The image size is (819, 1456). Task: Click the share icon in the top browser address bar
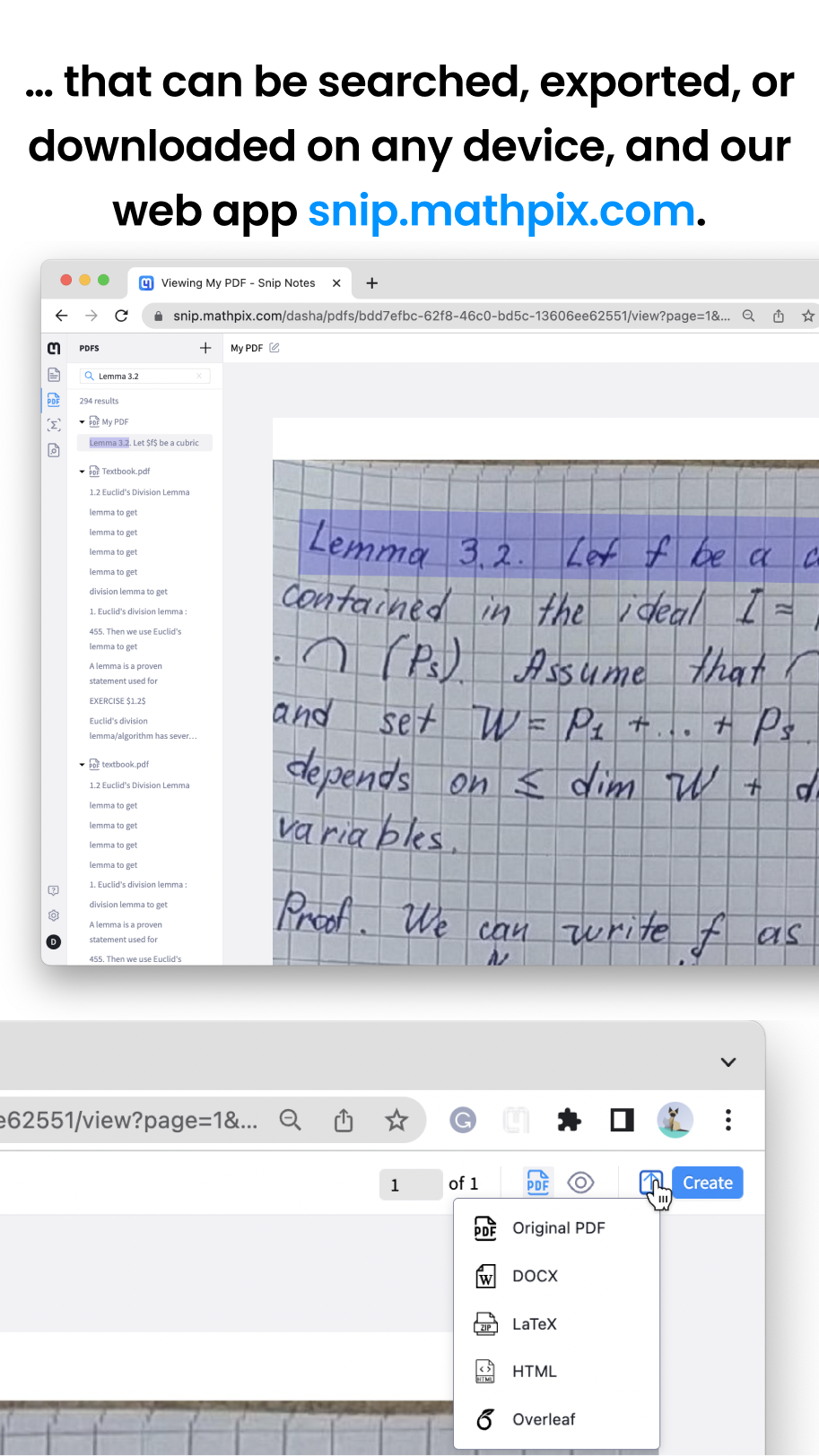[779, 316]
